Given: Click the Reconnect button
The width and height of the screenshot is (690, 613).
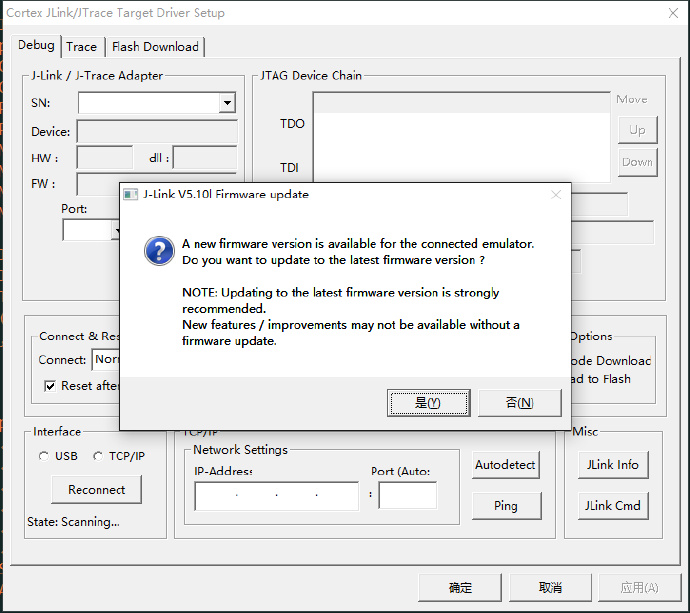Looking at the screenshot, I should click(96, 489).
